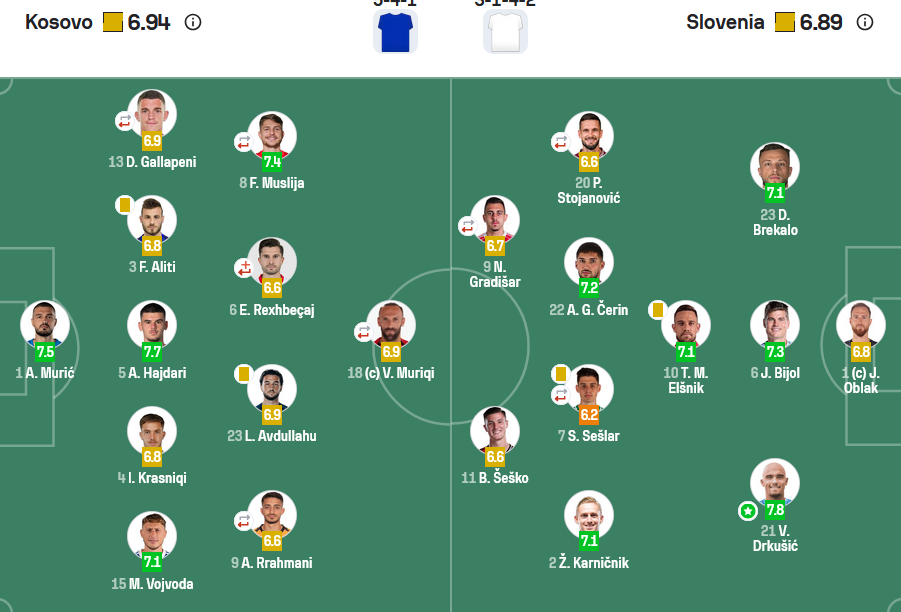
Task: Click Slovenia's white jersey icon
Action: coord(505,30)
